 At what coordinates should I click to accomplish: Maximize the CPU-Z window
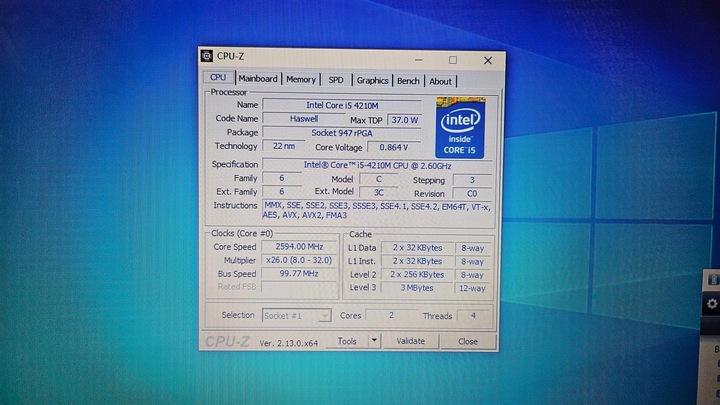point(453,60)
